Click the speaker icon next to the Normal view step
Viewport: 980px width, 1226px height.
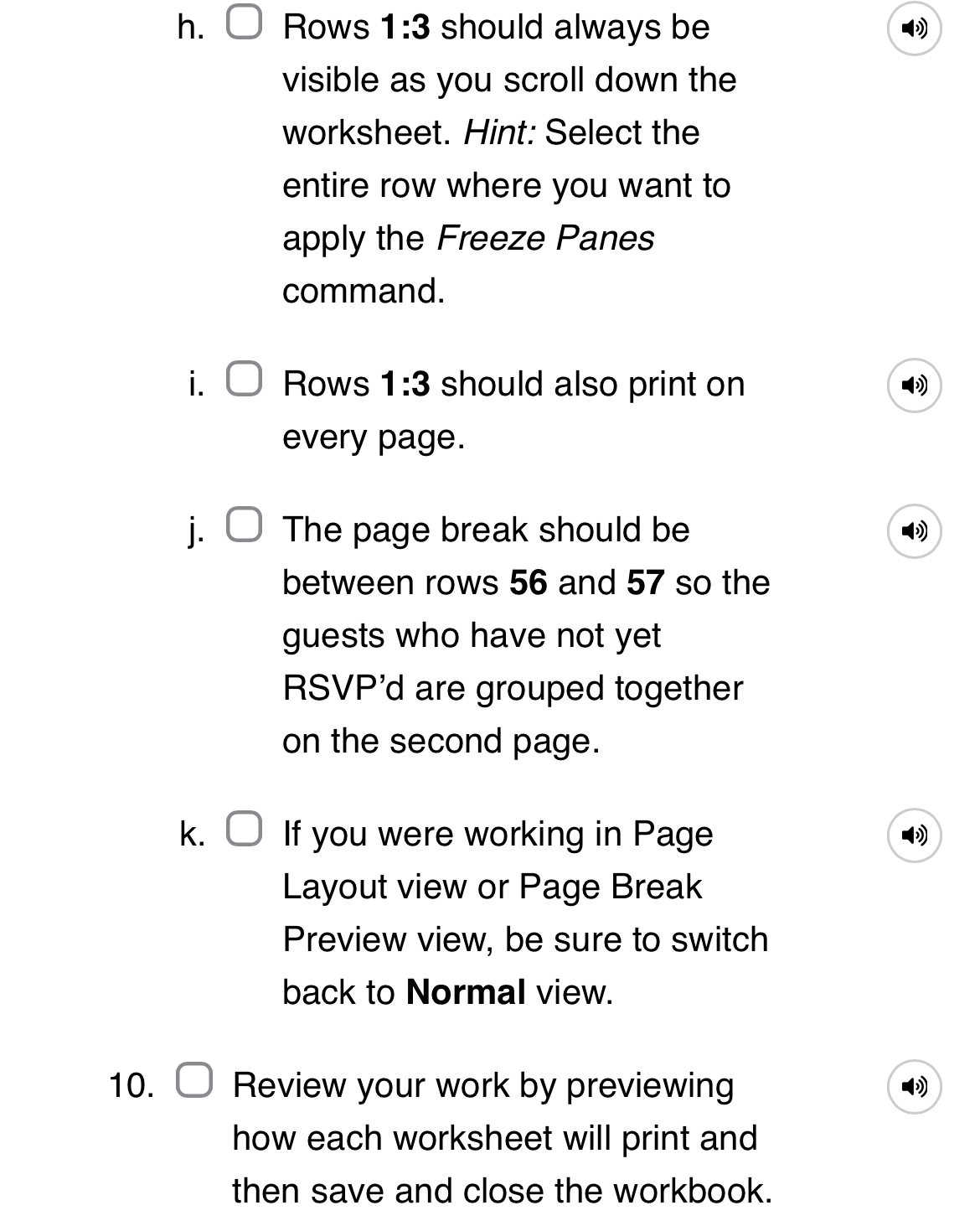(915, 835)
